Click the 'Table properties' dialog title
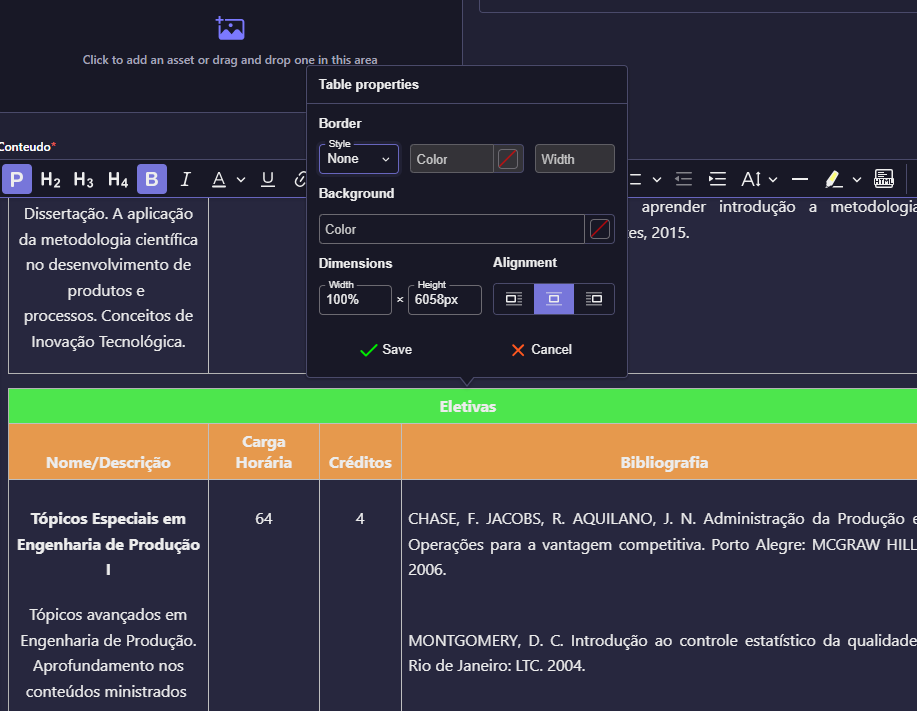Image resolution: width=917 pixels, height=711 pixels. 368,85
